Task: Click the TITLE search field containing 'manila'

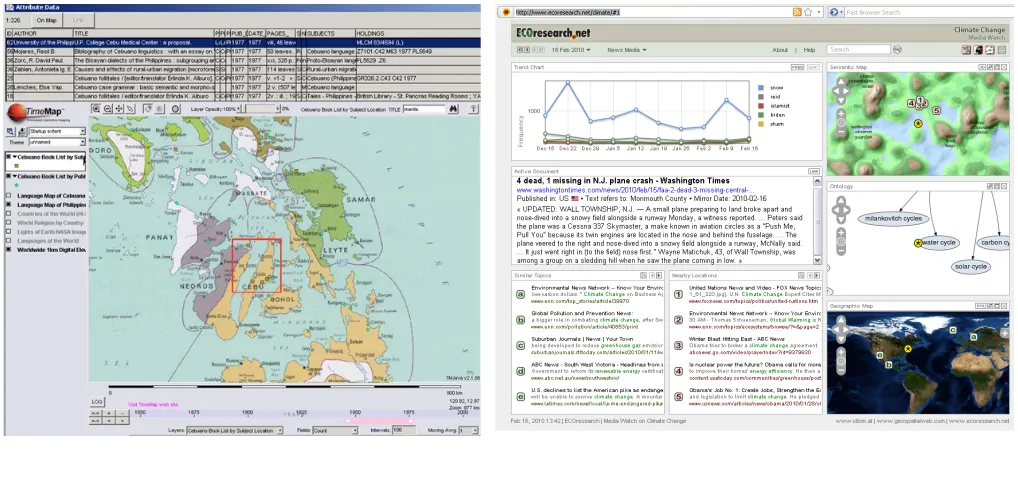Action: click(x=424, y=109)
